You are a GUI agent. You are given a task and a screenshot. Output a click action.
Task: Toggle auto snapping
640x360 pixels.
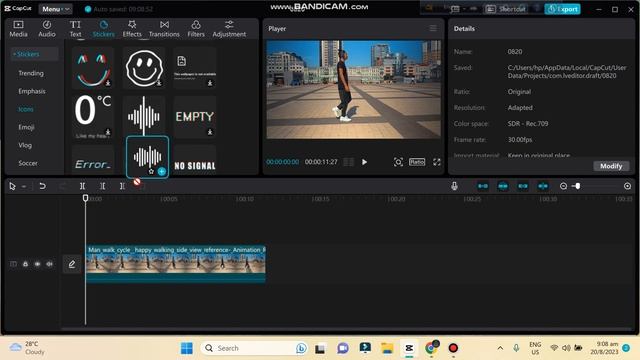pyautogui.click(x=503, y=186)
